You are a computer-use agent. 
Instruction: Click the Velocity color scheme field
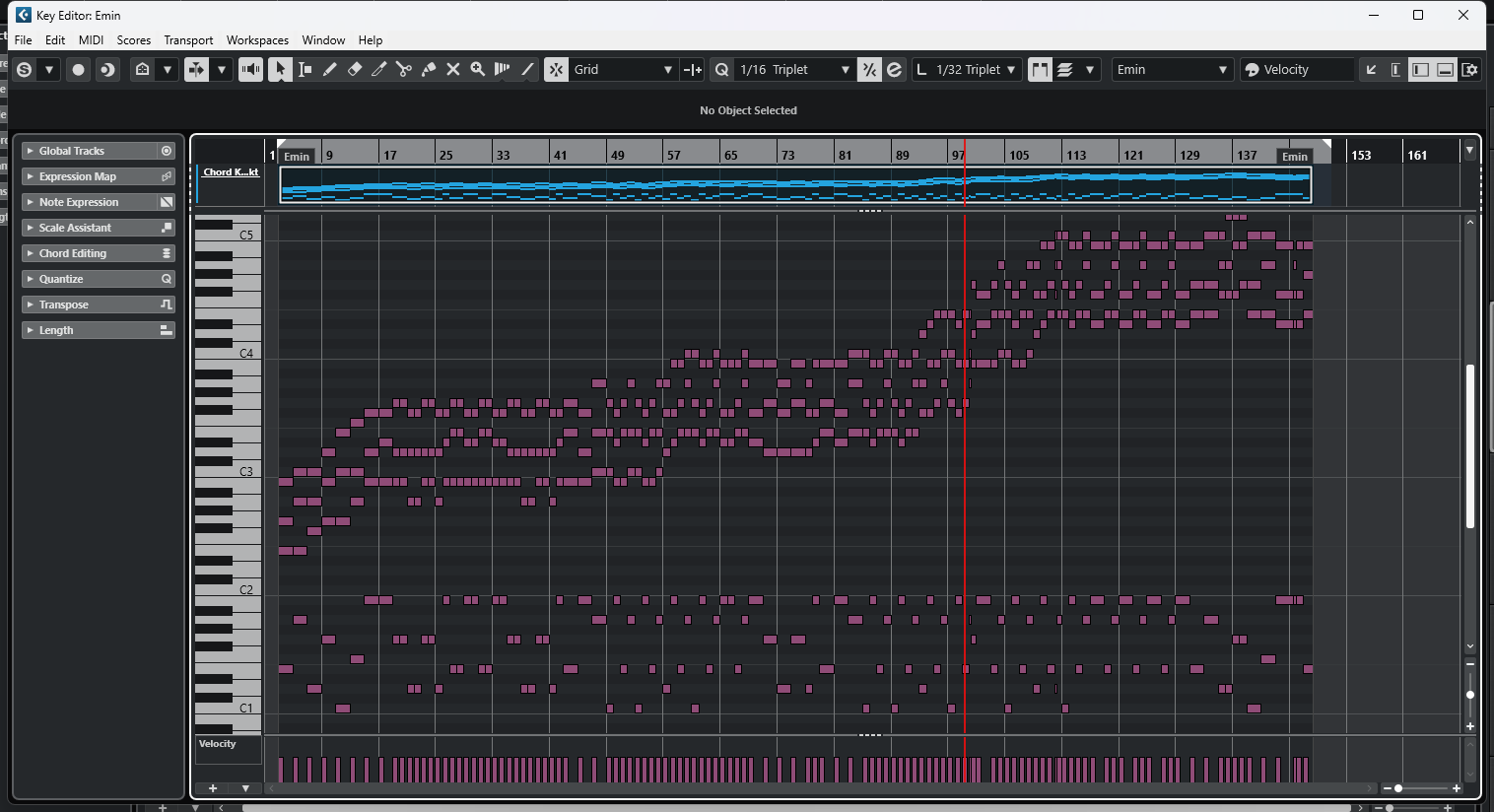1297,69
